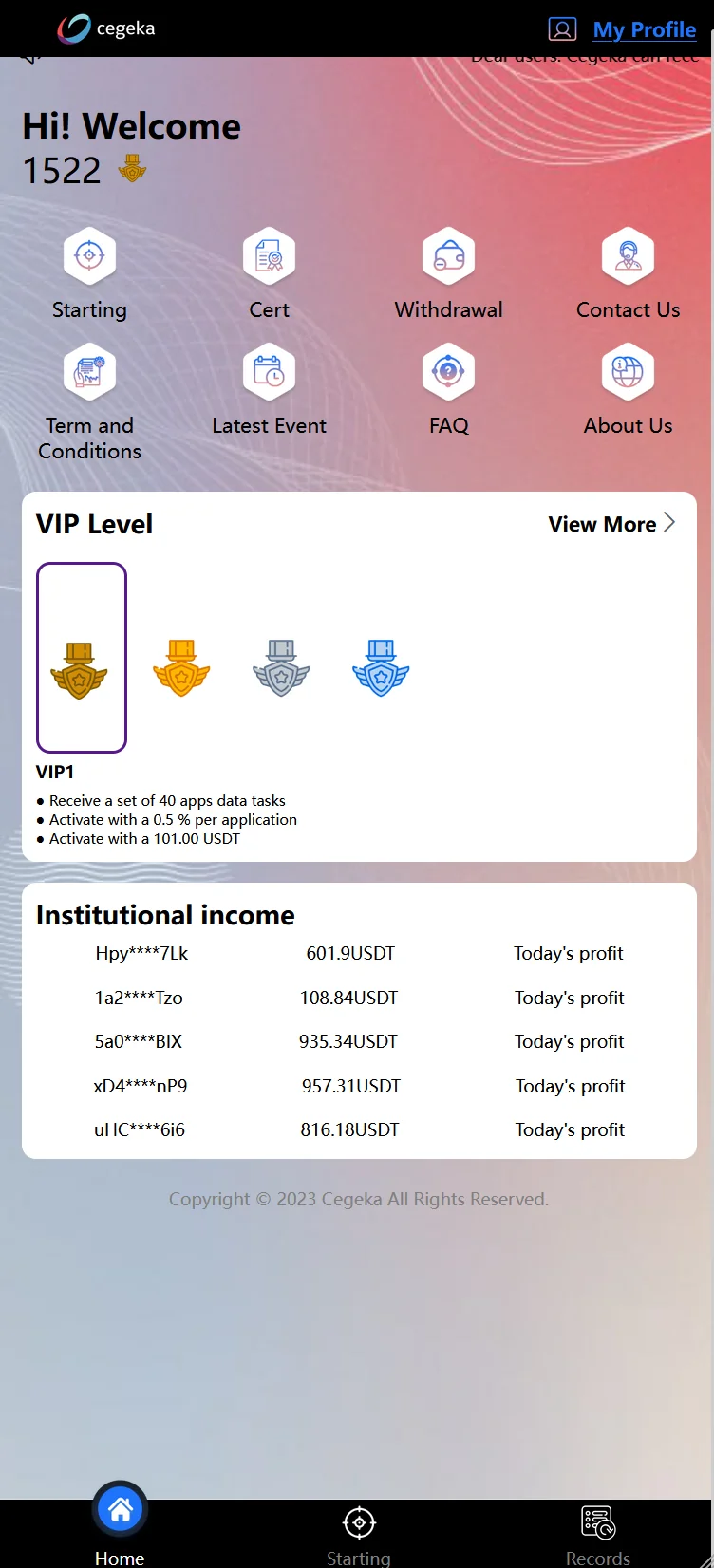Select the orange VIP badge
This screenshot has height=1568, width=714.
pyautogui.click(x=180, y=668)
